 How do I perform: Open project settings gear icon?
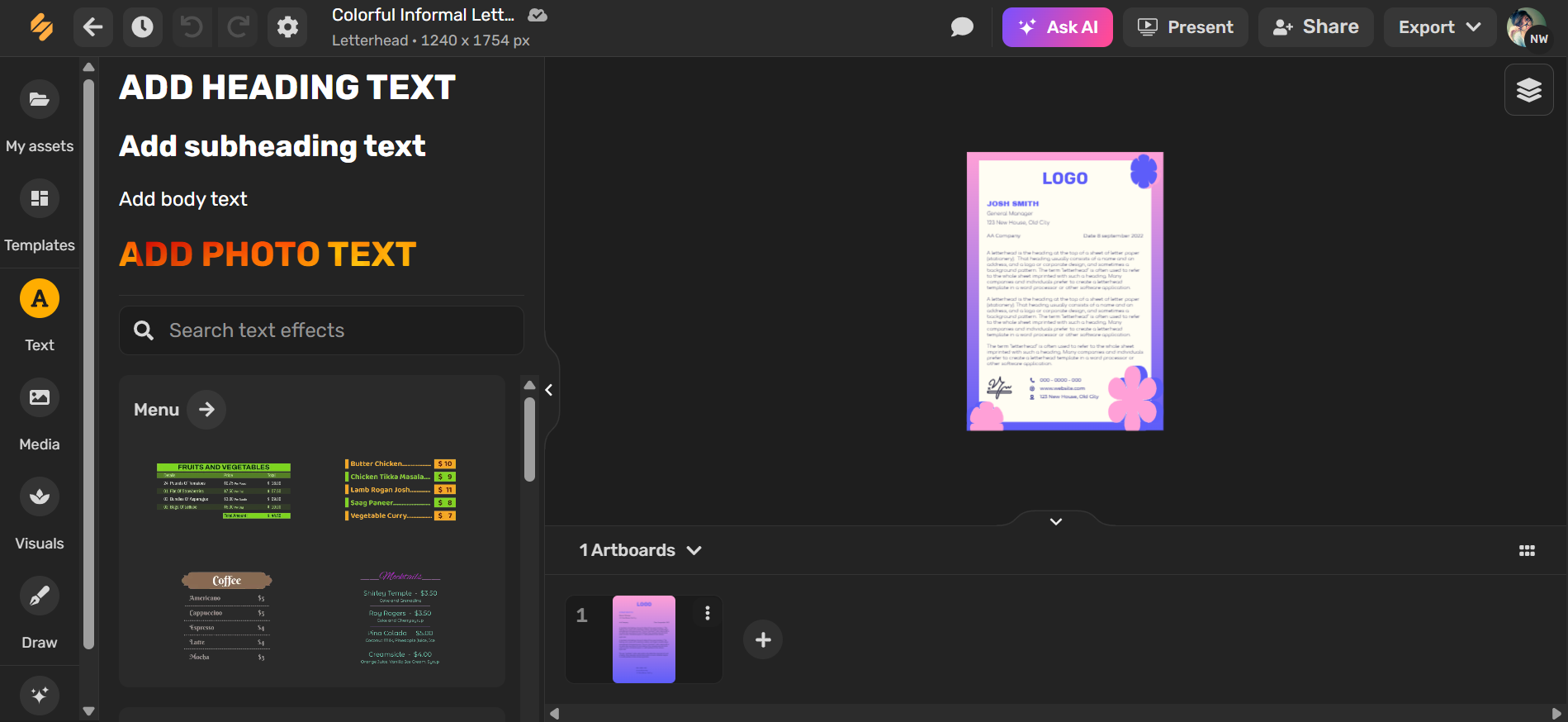pyautogui.click(x=287, y=27)
